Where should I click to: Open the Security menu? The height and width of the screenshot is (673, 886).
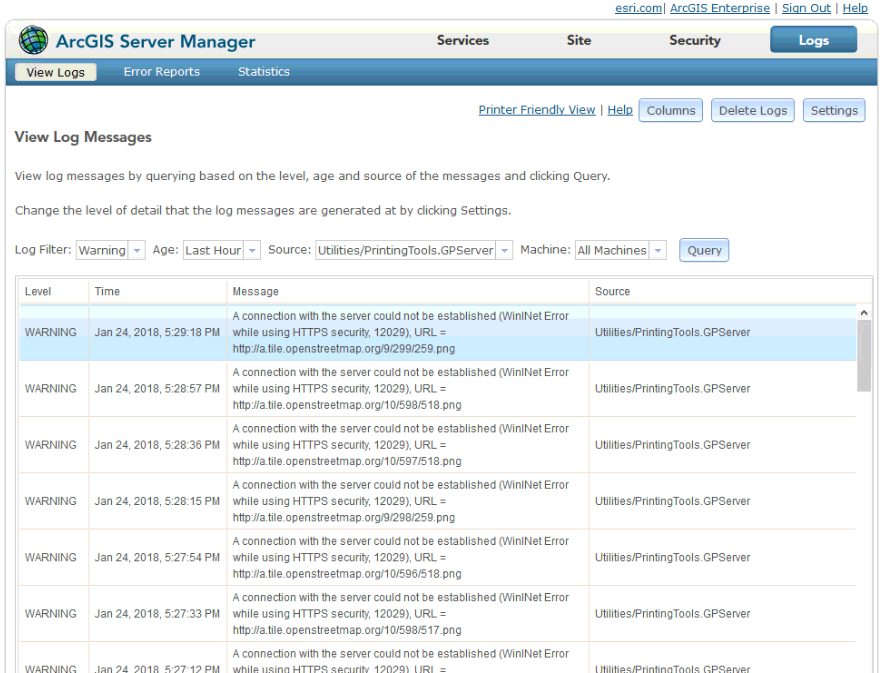click(x=694, y=41)
